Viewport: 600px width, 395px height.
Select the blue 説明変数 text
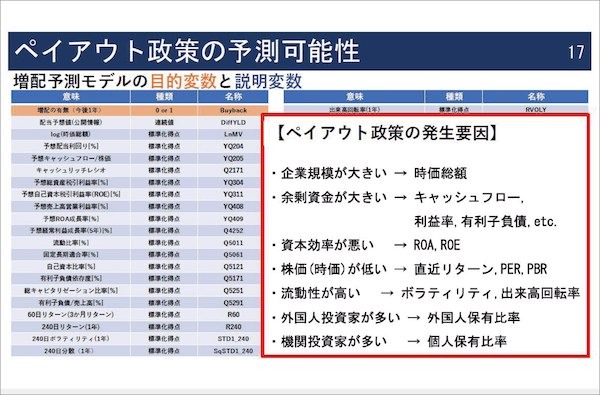(268, 81)
